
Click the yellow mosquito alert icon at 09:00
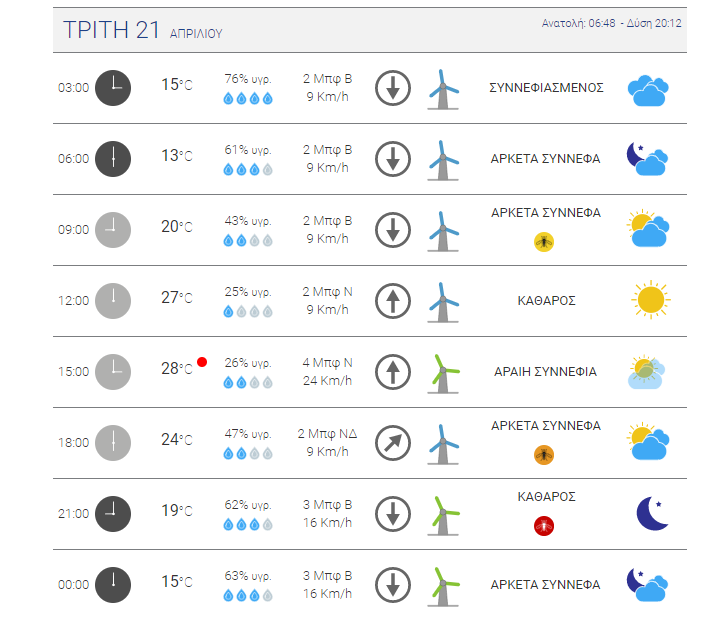(544, 242)
